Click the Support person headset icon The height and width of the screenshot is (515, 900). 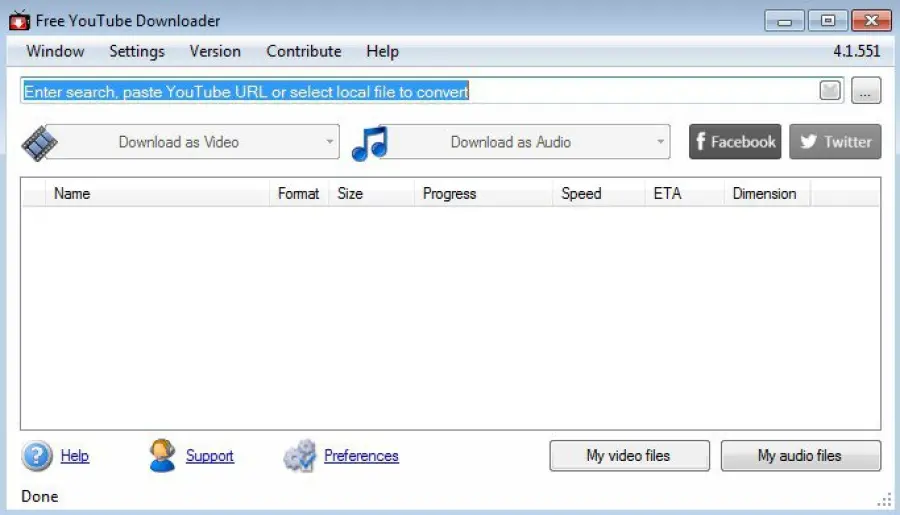(x=162, y=455)
